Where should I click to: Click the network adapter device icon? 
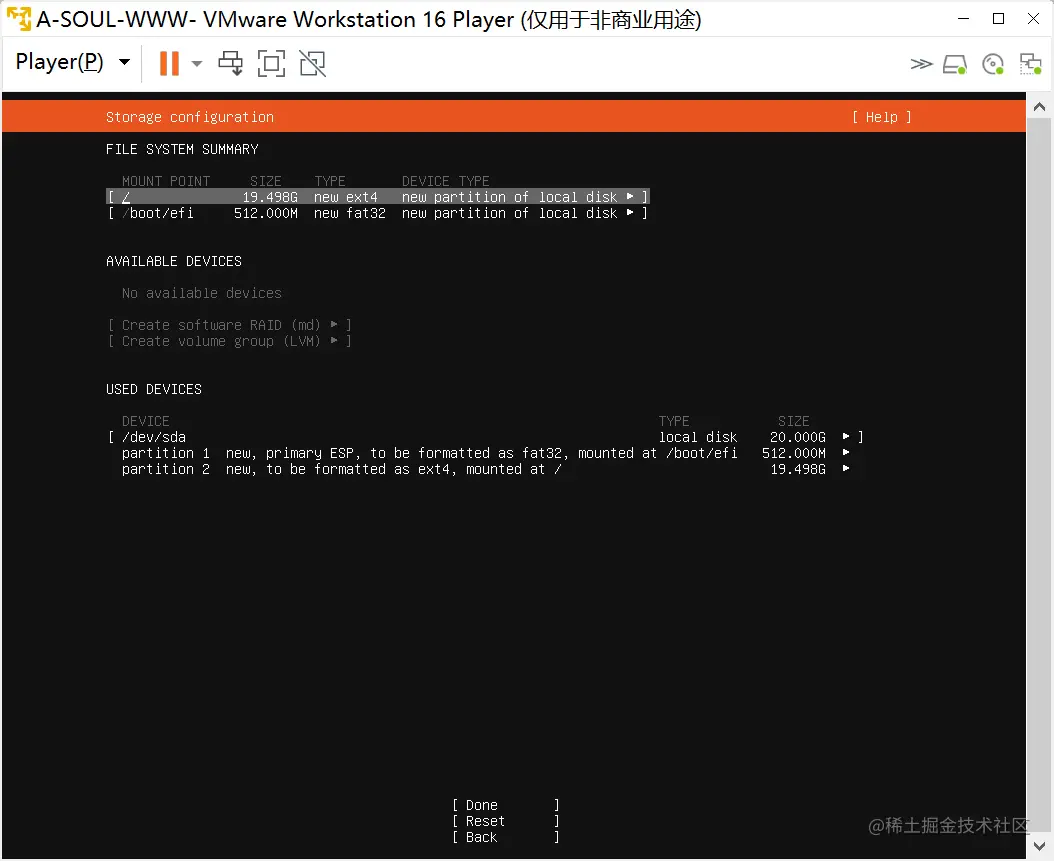coord(1030,65)
